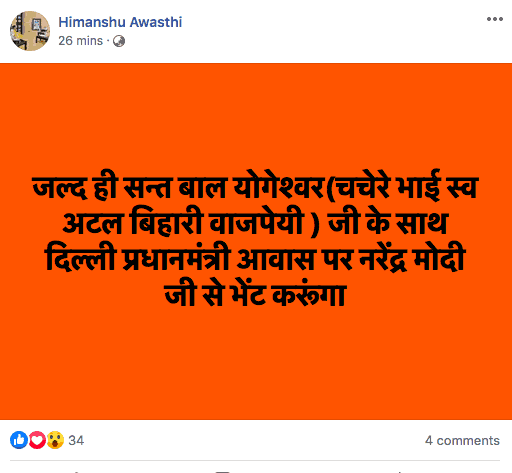Open the reaction count 34 list
512x473 pixels.
[x=76, y=441]
